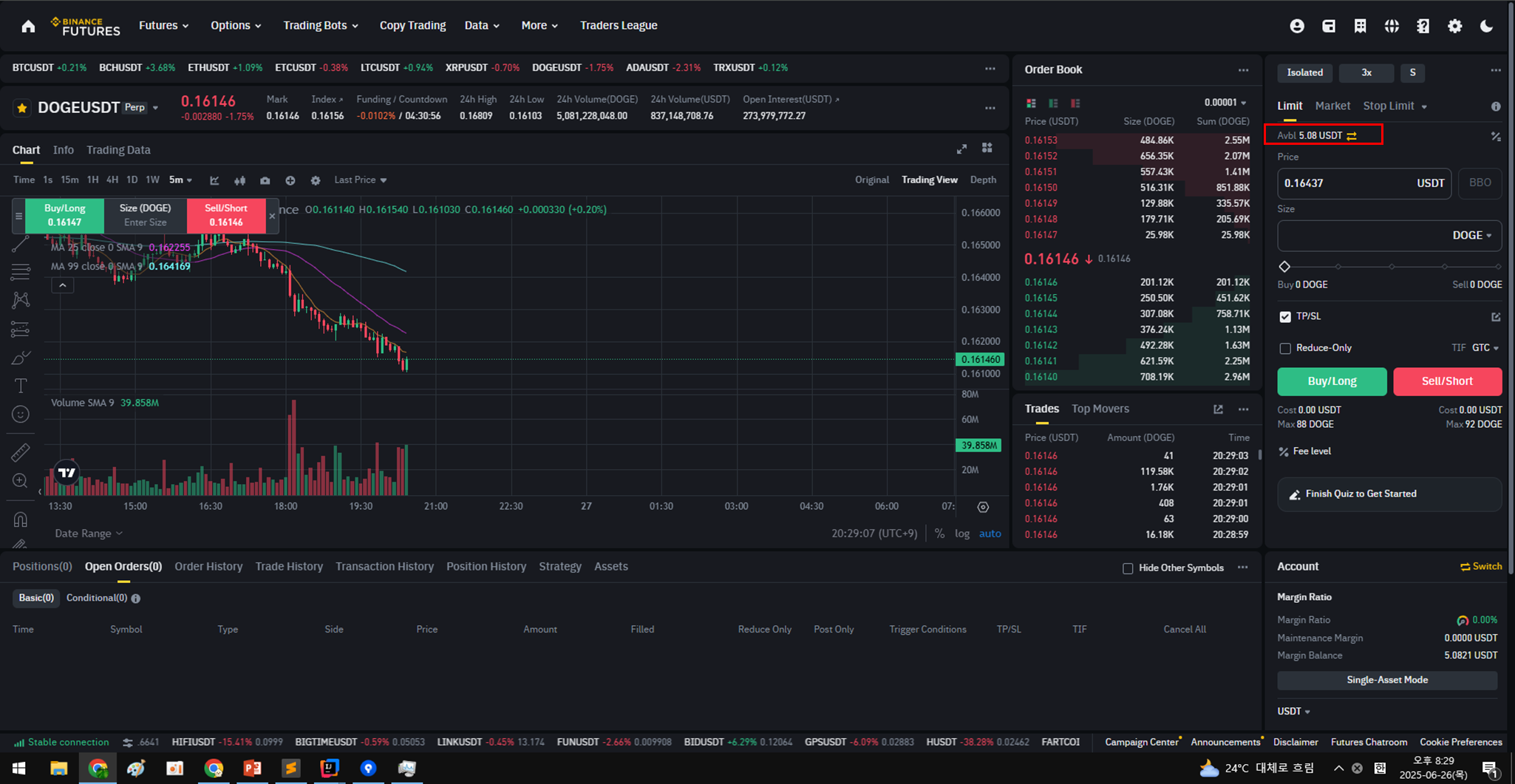
Task: Open the fee calculator icon
Action: pyautogui.click(x=1496, y=136)
